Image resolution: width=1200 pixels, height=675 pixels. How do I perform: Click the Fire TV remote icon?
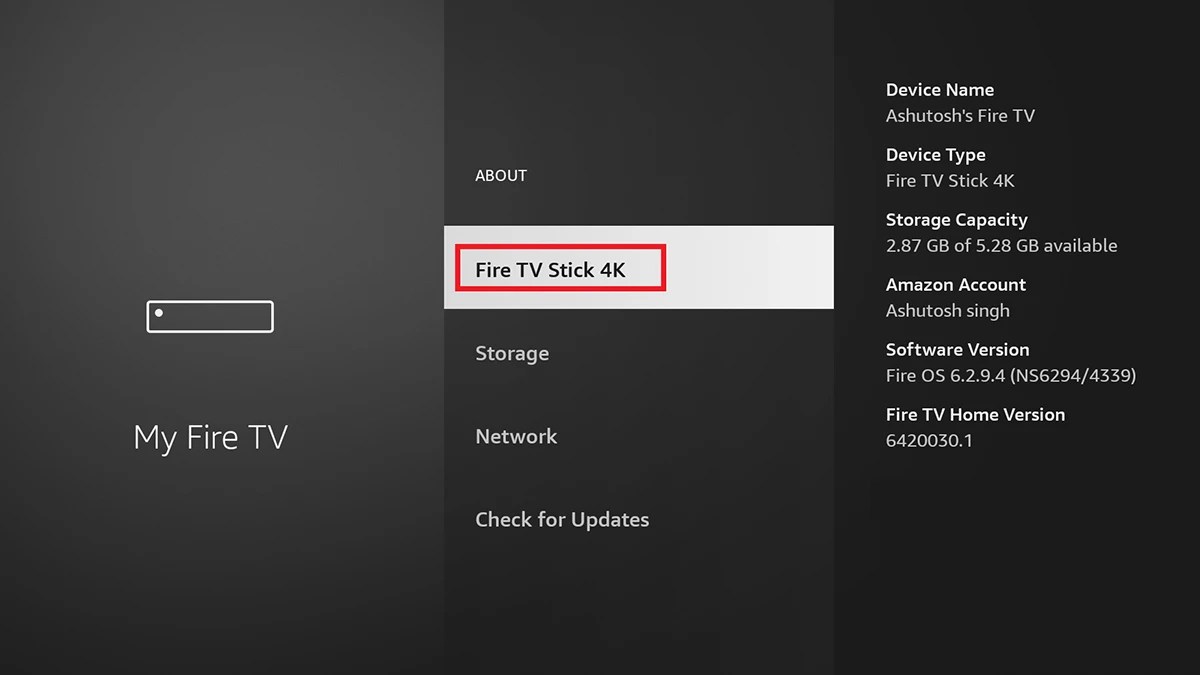point(210,316)
